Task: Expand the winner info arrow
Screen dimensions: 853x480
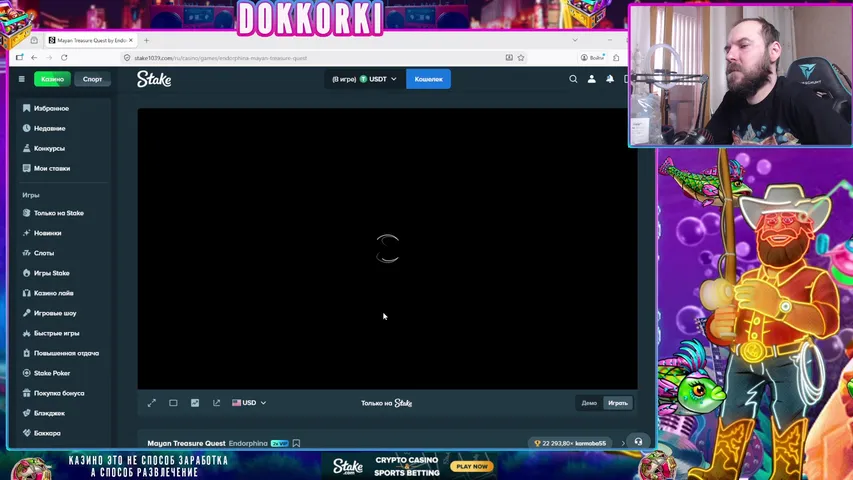Action: [623, 443]
